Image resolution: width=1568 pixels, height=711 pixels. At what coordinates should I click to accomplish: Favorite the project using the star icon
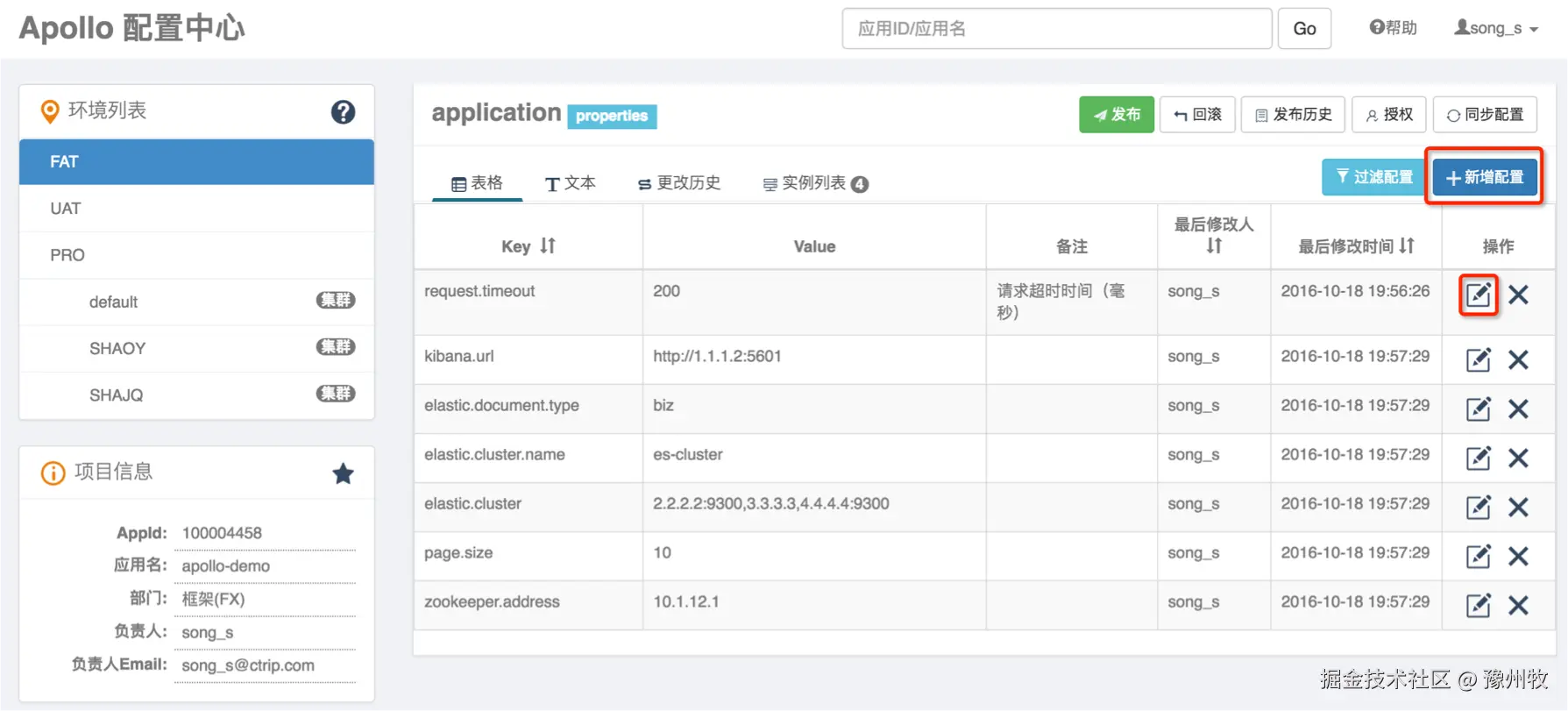point(343,474)
